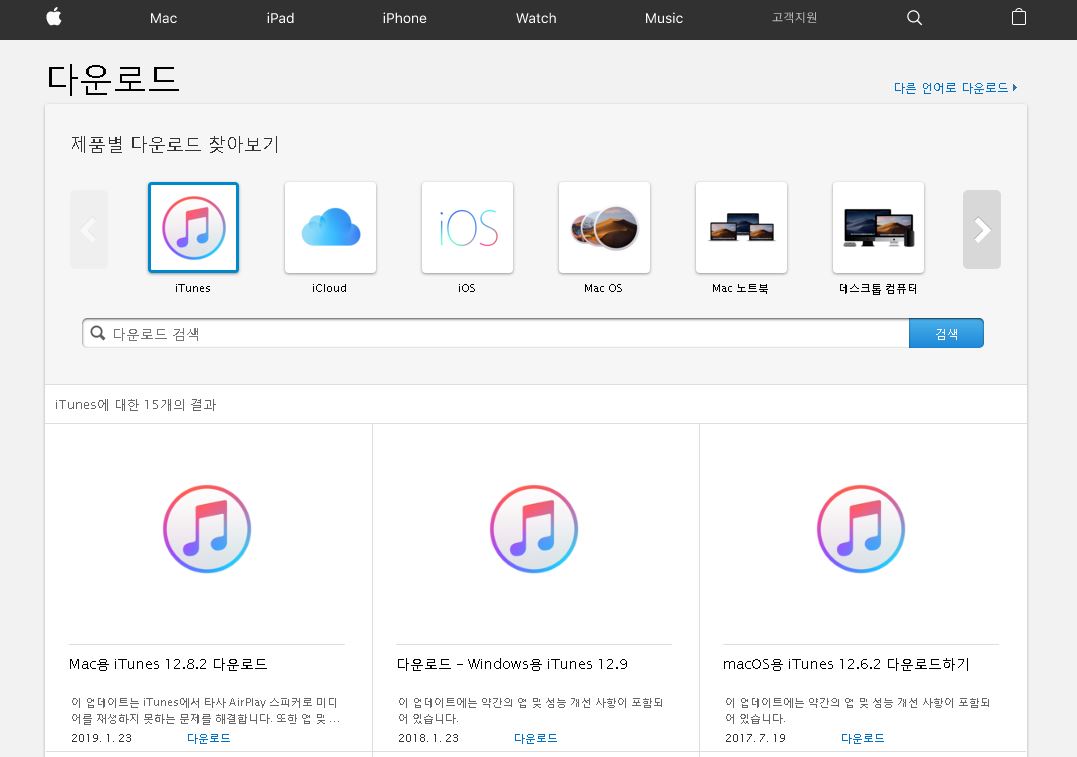Click the Apple logo in navigation bar

tap(54, 17)
